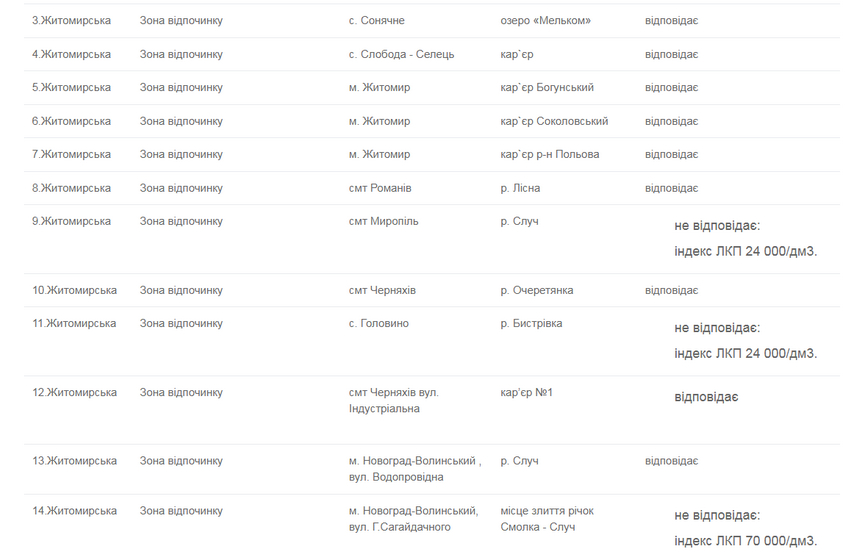Click the "с. Головино" cell
The height and width of the screenshot is (555, 859).
(x=378, y=324)
